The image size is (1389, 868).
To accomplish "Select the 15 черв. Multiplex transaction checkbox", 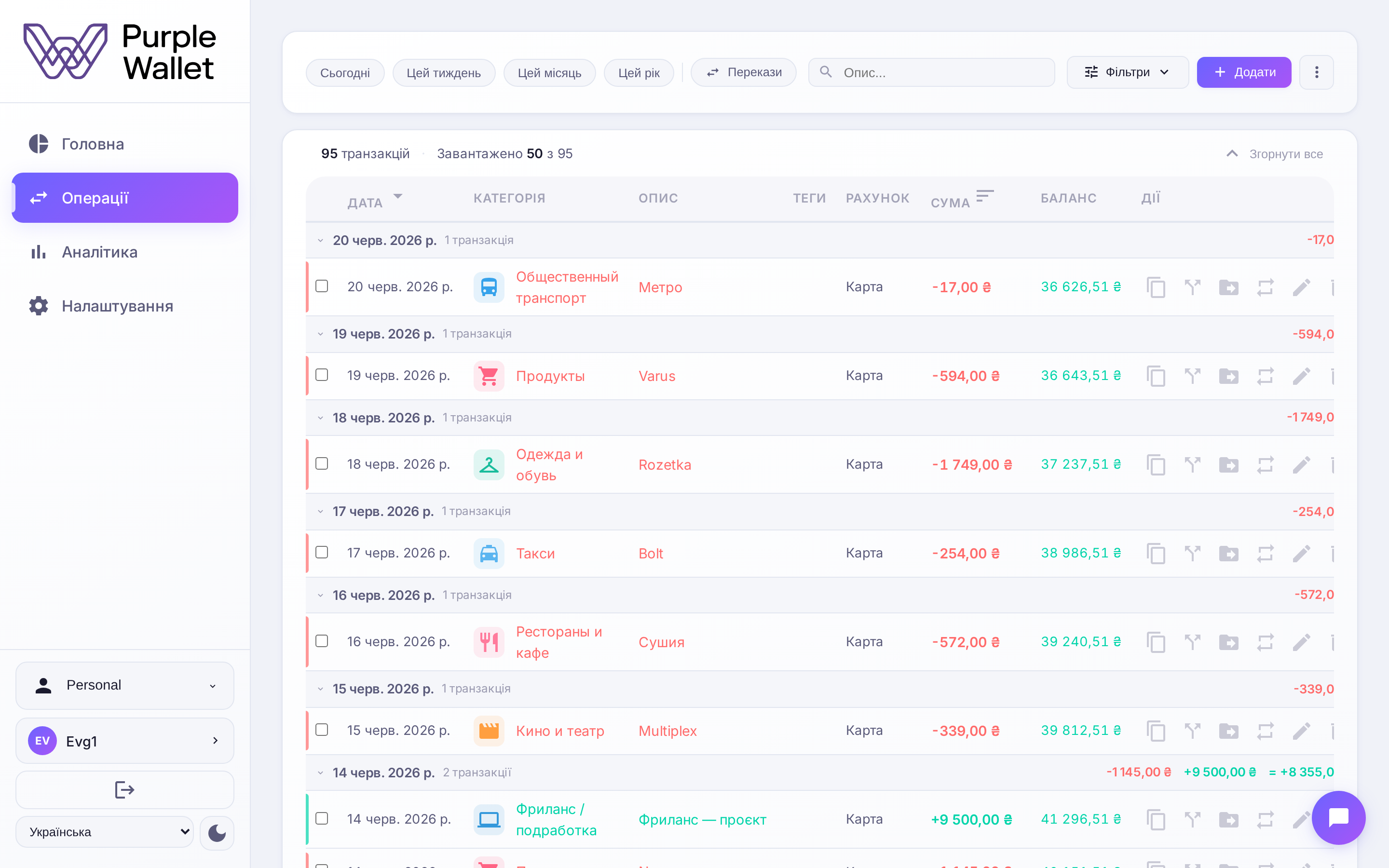I will pos(321,730).
